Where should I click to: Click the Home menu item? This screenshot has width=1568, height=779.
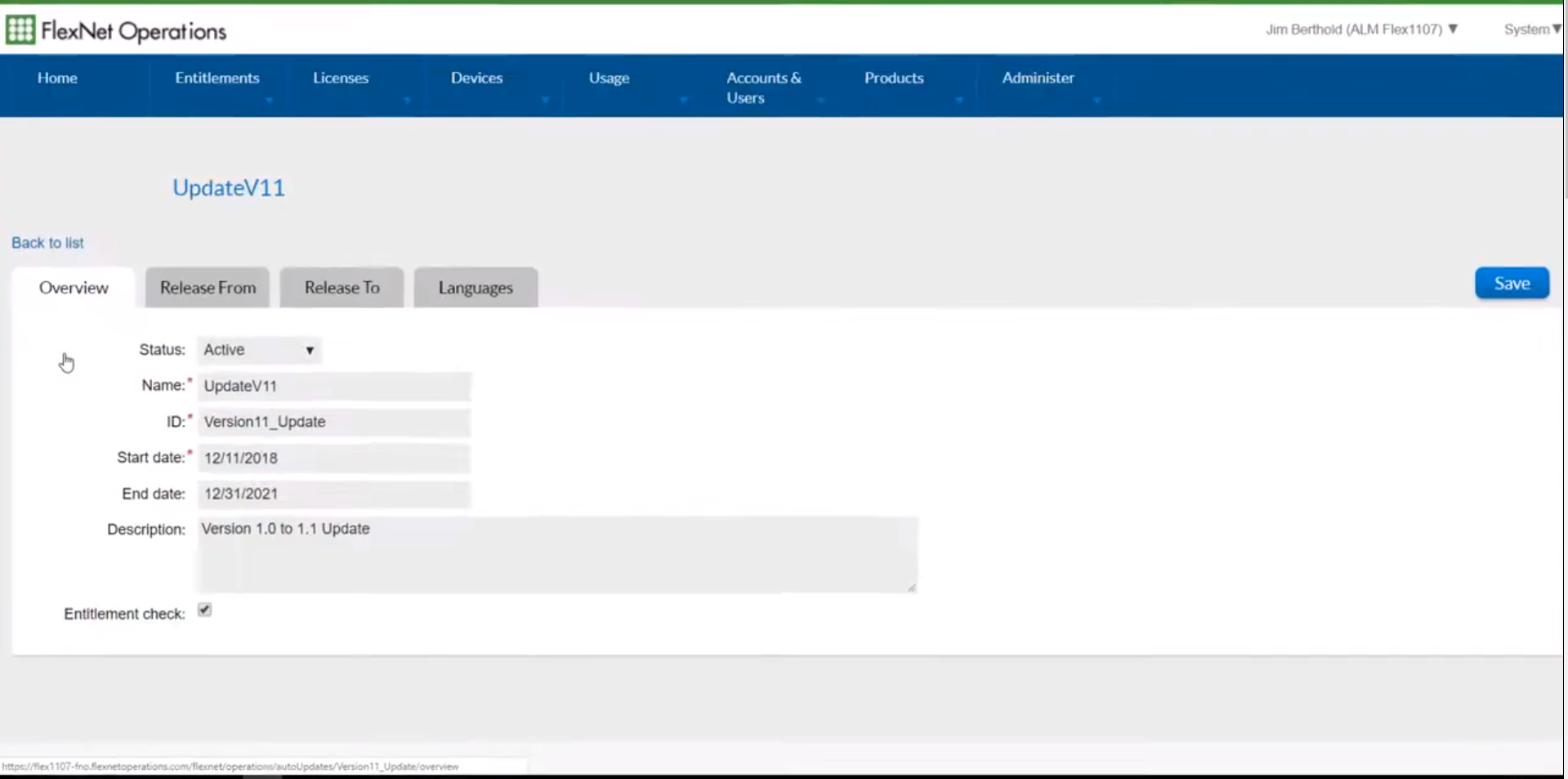point(56,78)
